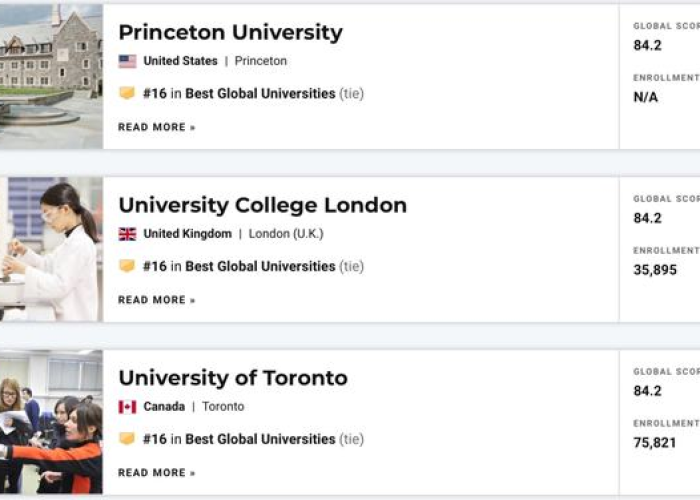The image size is (700, 500).
Task: Open the students thumbnail for Toronto
Action: [x=51, y=422]
